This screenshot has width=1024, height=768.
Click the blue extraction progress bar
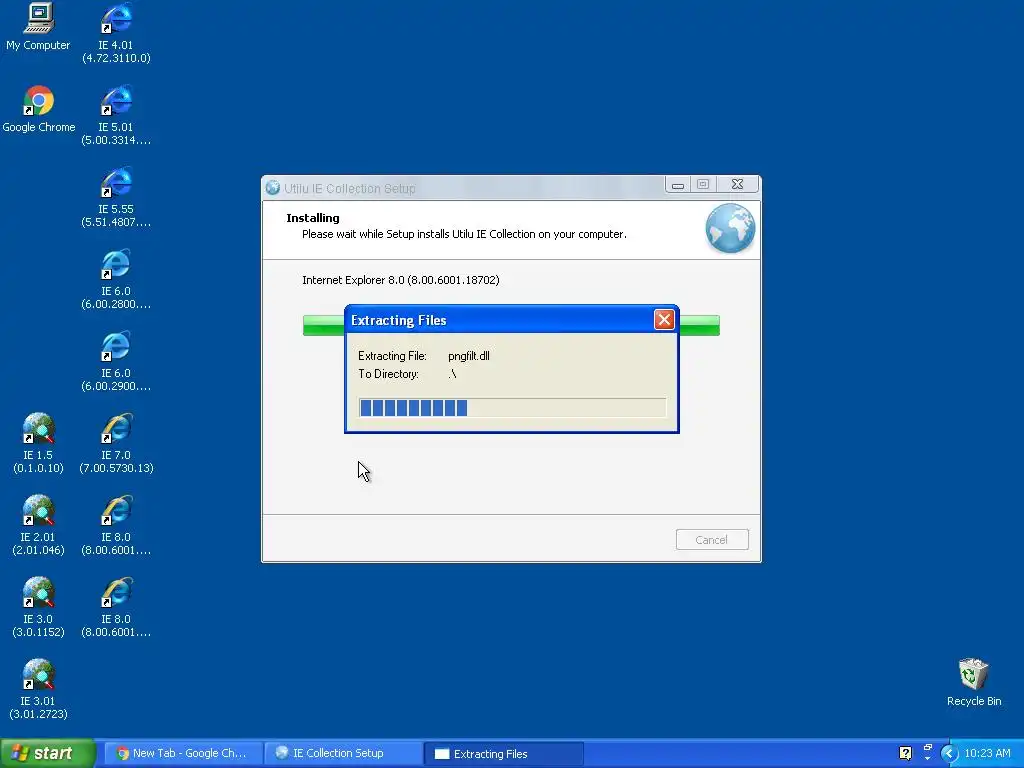pos(512,408)
